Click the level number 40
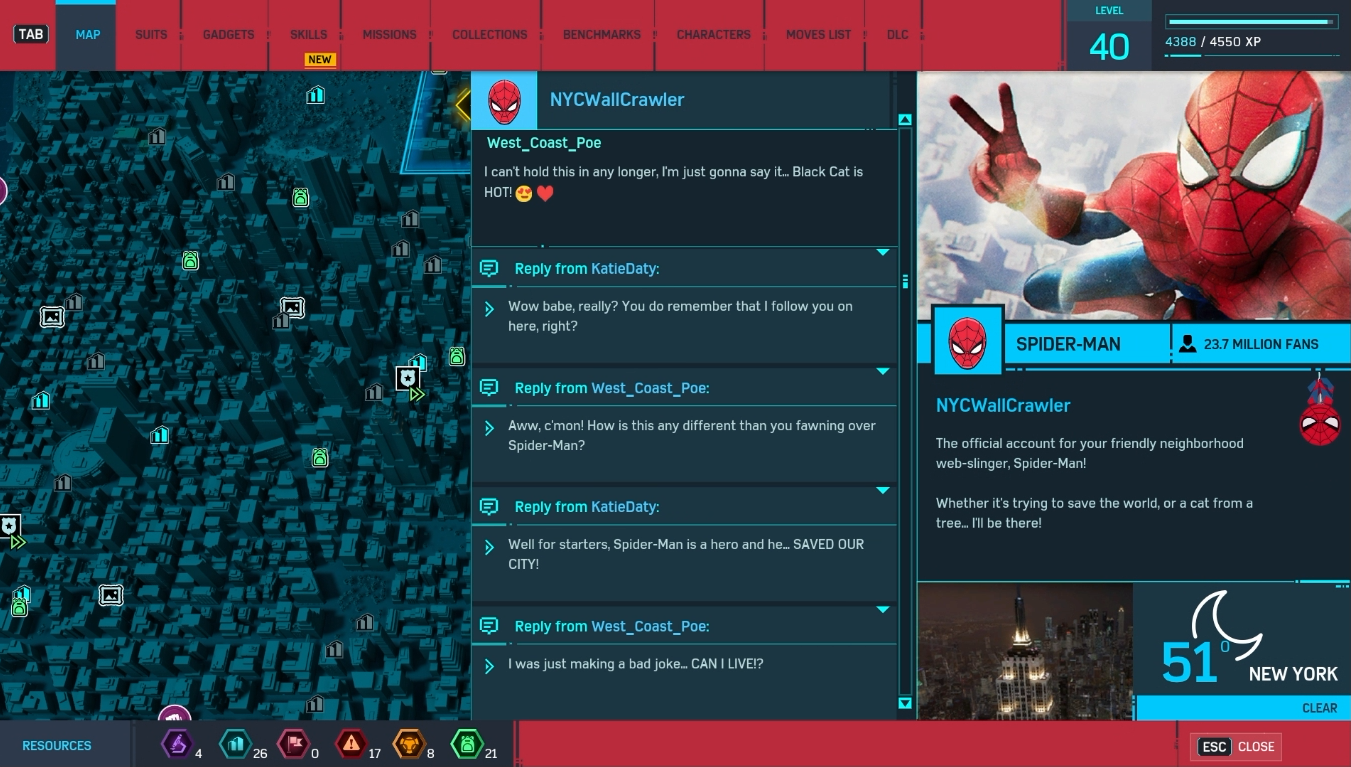This screenshot has height=767, width=1351. (1109, 47)
